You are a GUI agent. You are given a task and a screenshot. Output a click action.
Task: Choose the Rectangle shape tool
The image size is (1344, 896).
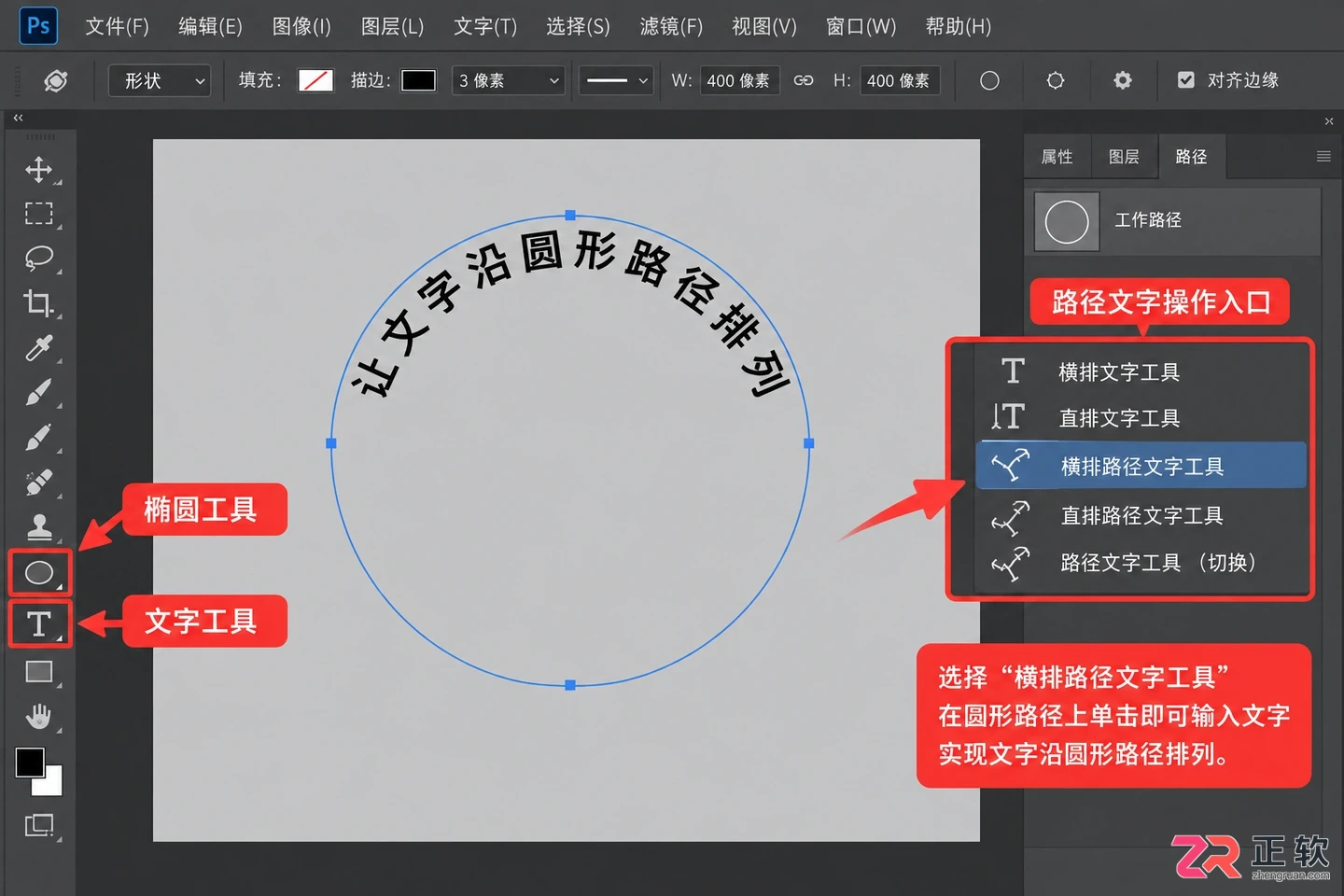click(x=38, y=672)
